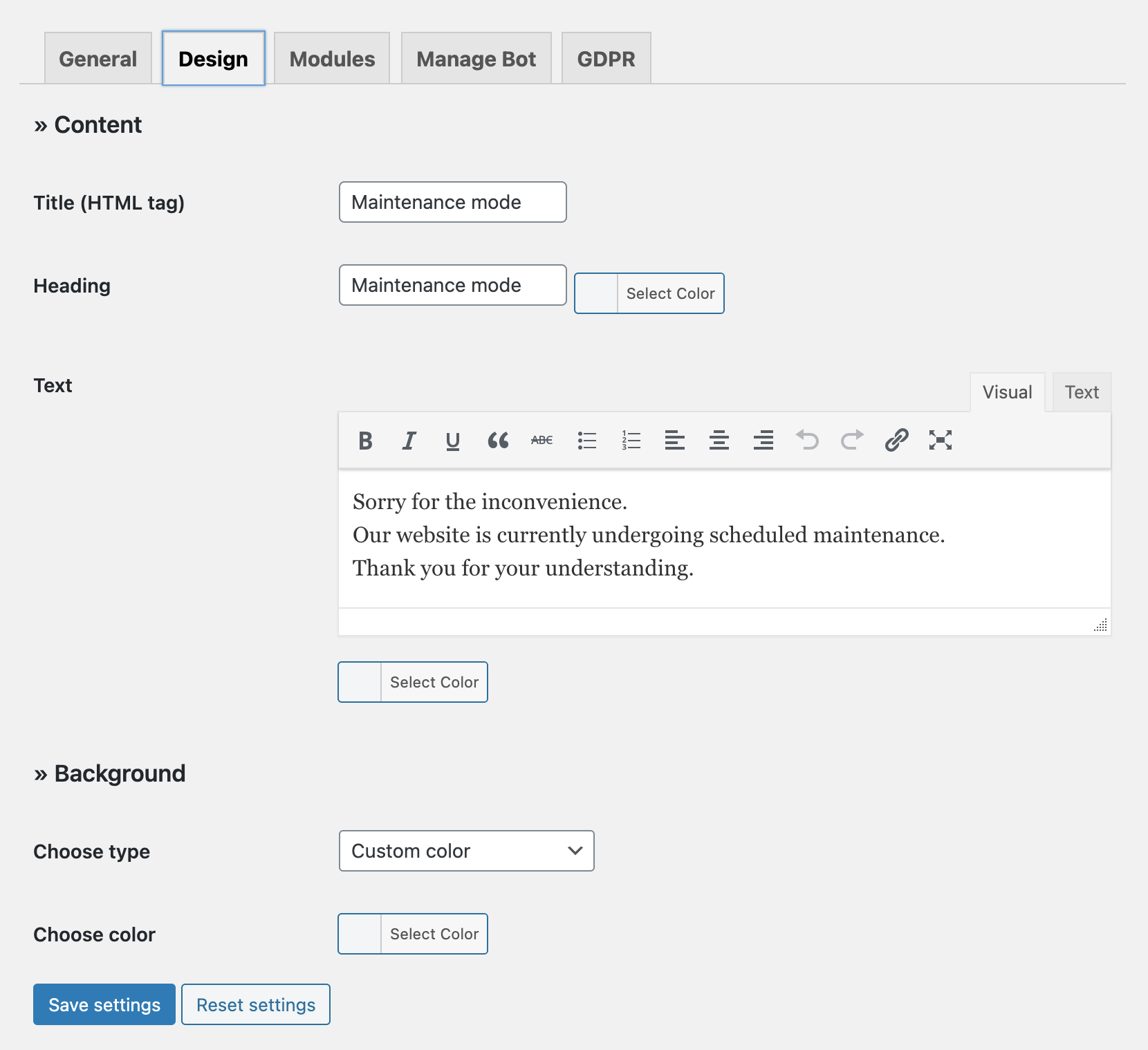
Task: Toggle fullscreen mode in the editor
Action: (x=941, y=441)
